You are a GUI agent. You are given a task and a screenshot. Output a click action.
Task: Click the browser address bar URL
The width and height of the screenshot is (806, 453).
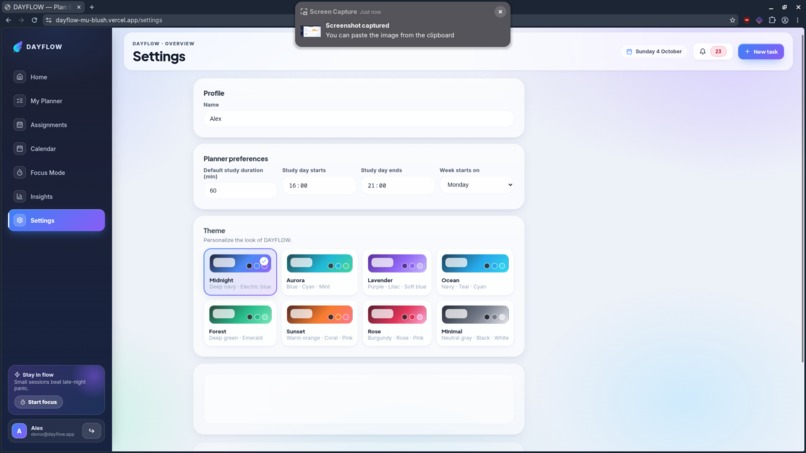[x=108, y=20]
